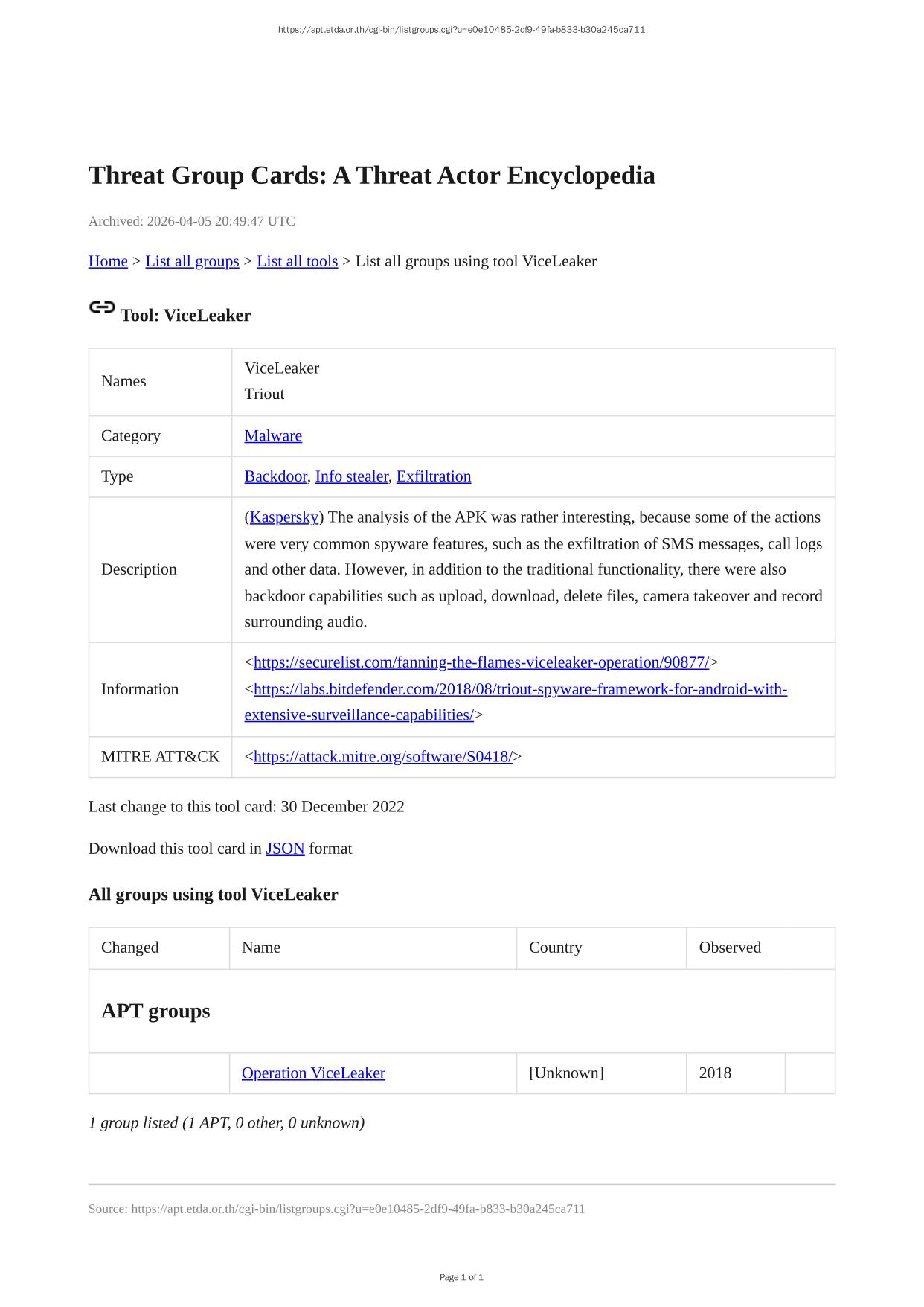Click the Country column header
The image size is (924, 1307).
click(x=555, y=948)
